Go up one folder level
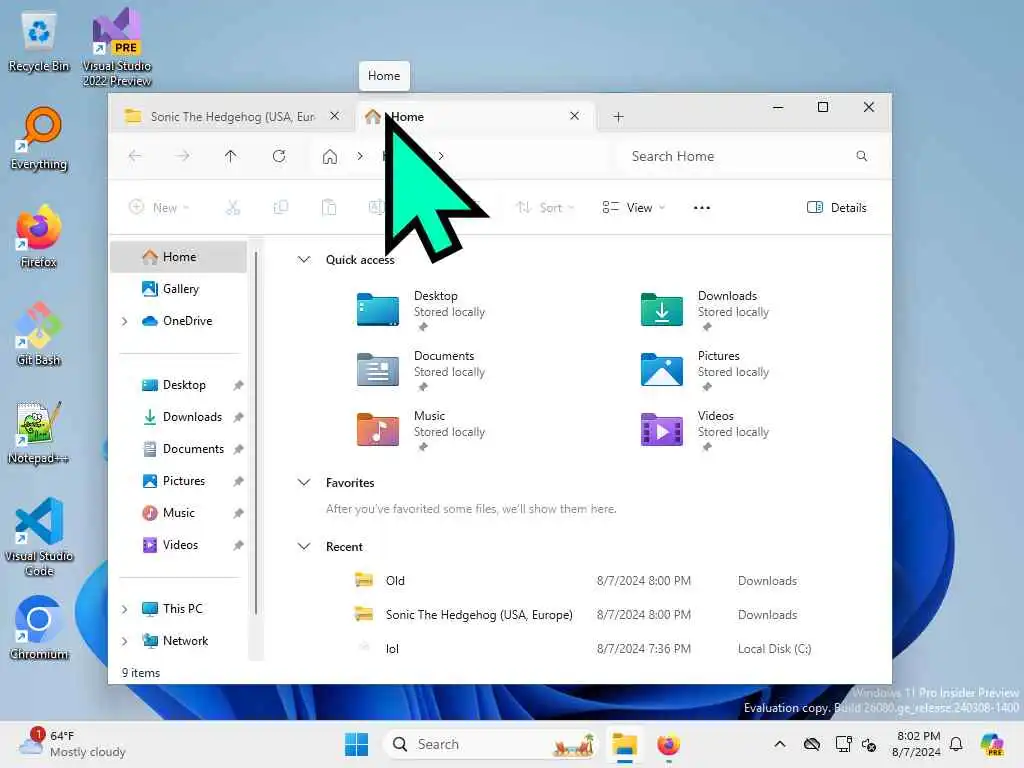 (x=231, y=156)
